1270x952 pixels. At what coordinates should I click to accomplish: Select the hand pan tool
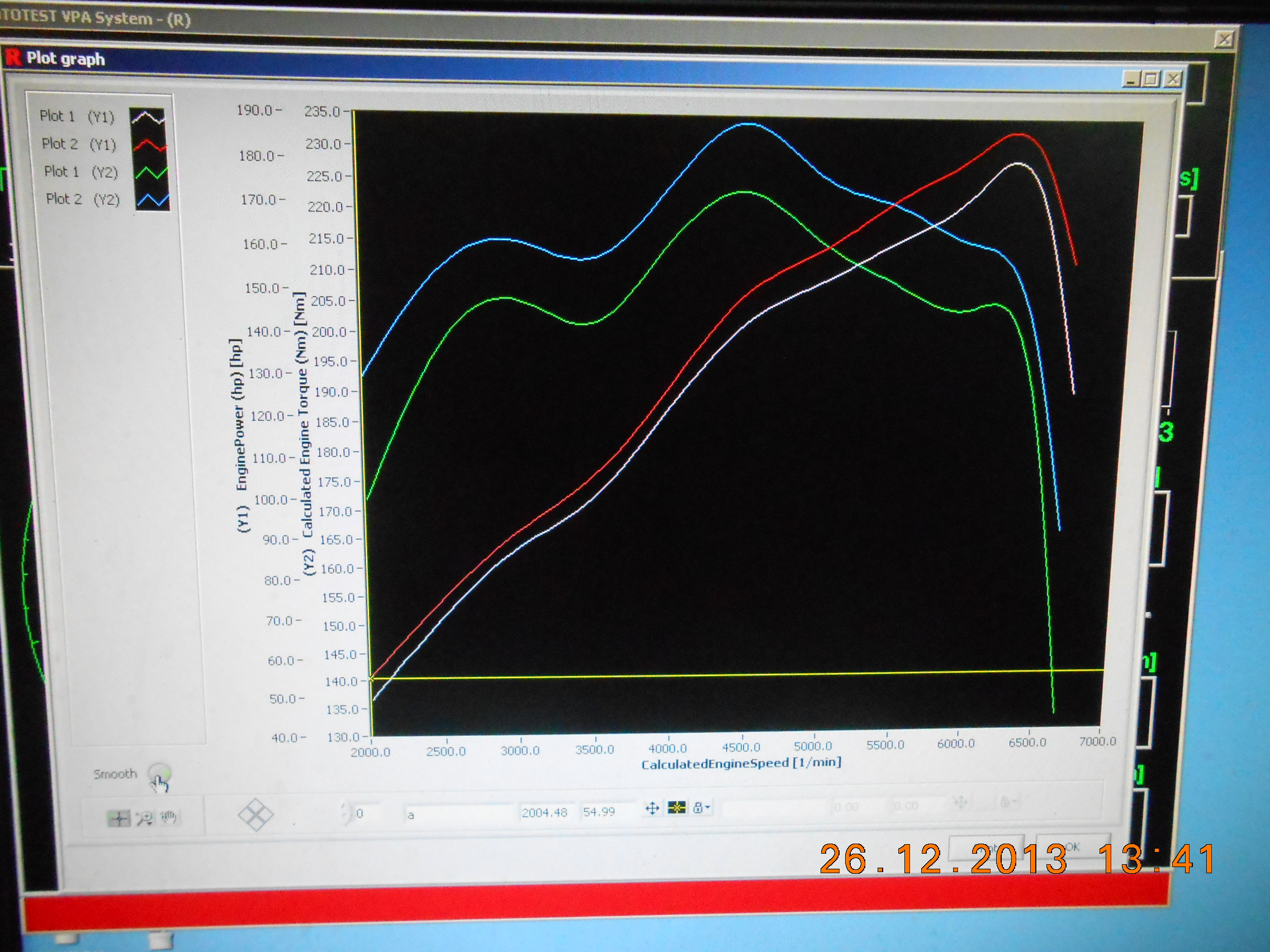pyautogui.click(x=168, y=817)
